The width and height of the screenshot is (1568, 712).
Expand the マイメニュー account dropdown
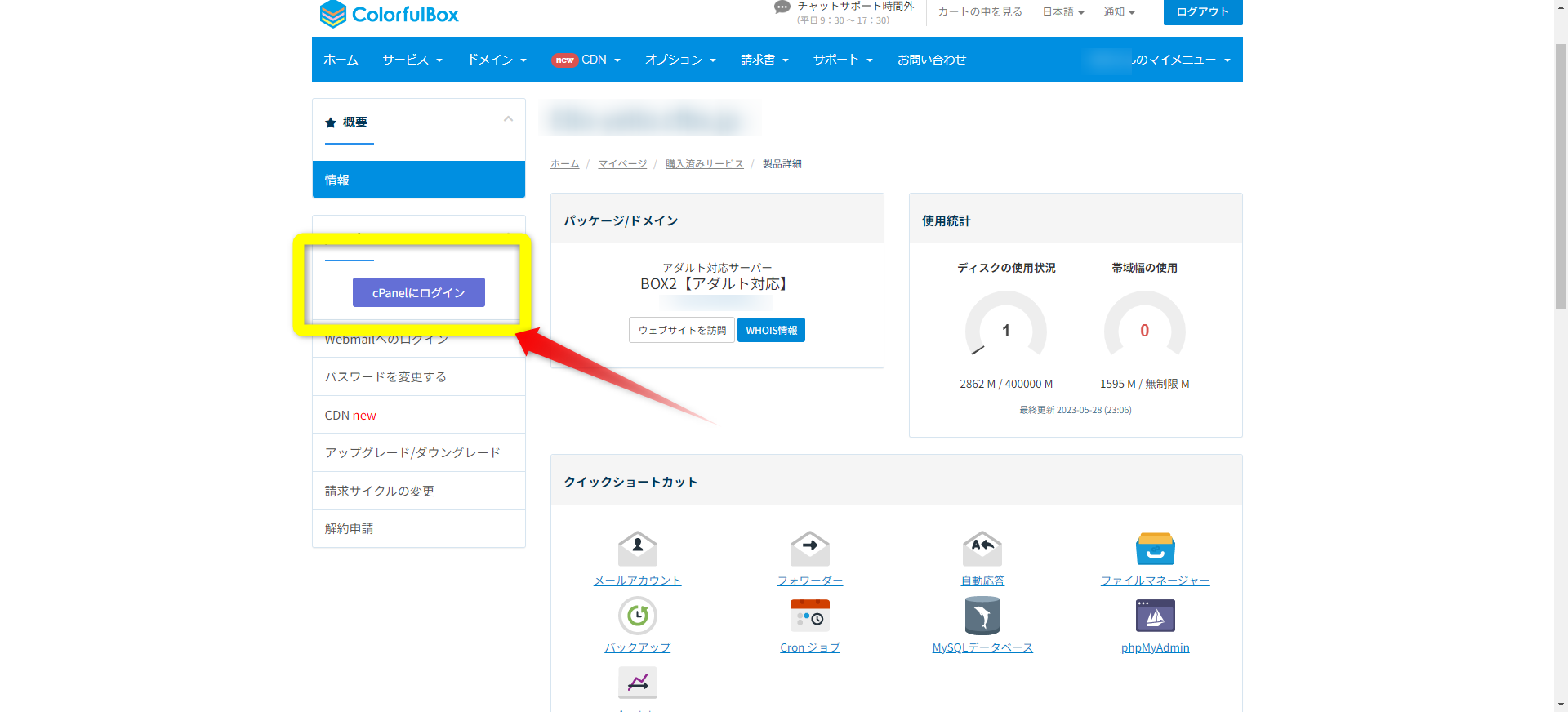pos(1180,60)
